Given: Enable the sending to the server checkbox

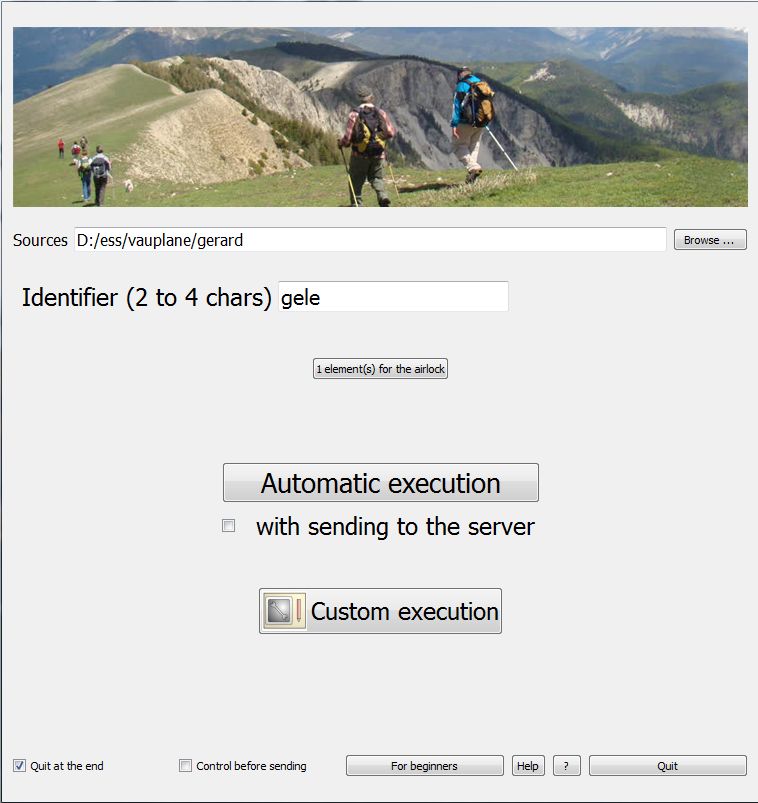Looking at the screenshot, I should pos(228,525).
